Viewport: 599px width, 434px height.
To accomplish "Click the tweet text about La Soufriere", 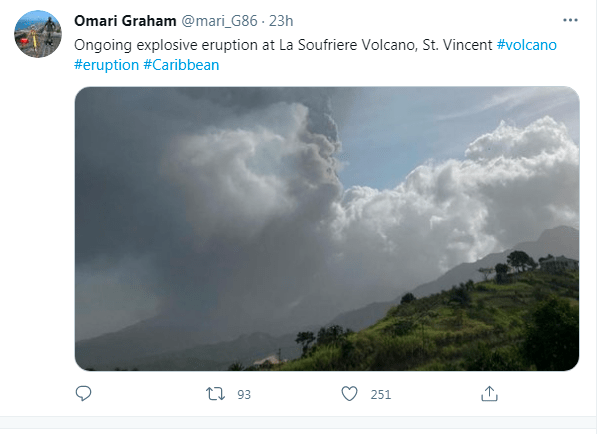I will pos(283,45).
